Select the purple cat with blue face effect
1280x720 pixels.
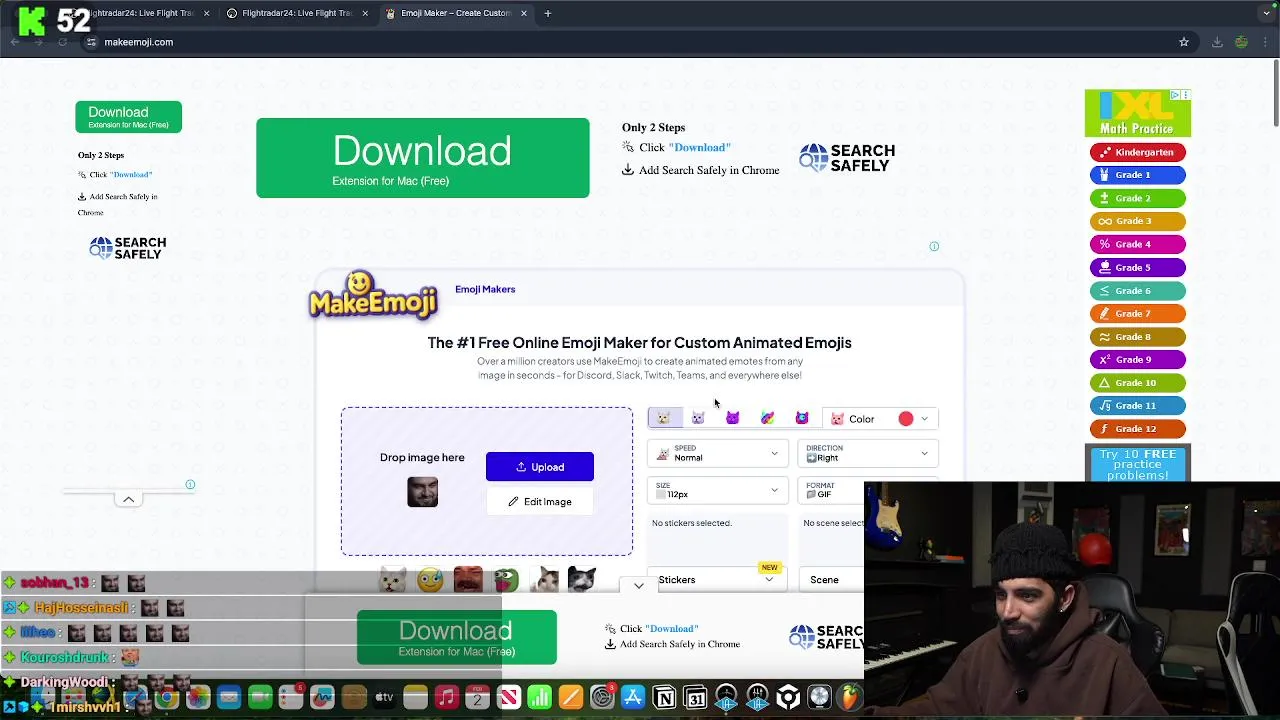pos(801,418)
